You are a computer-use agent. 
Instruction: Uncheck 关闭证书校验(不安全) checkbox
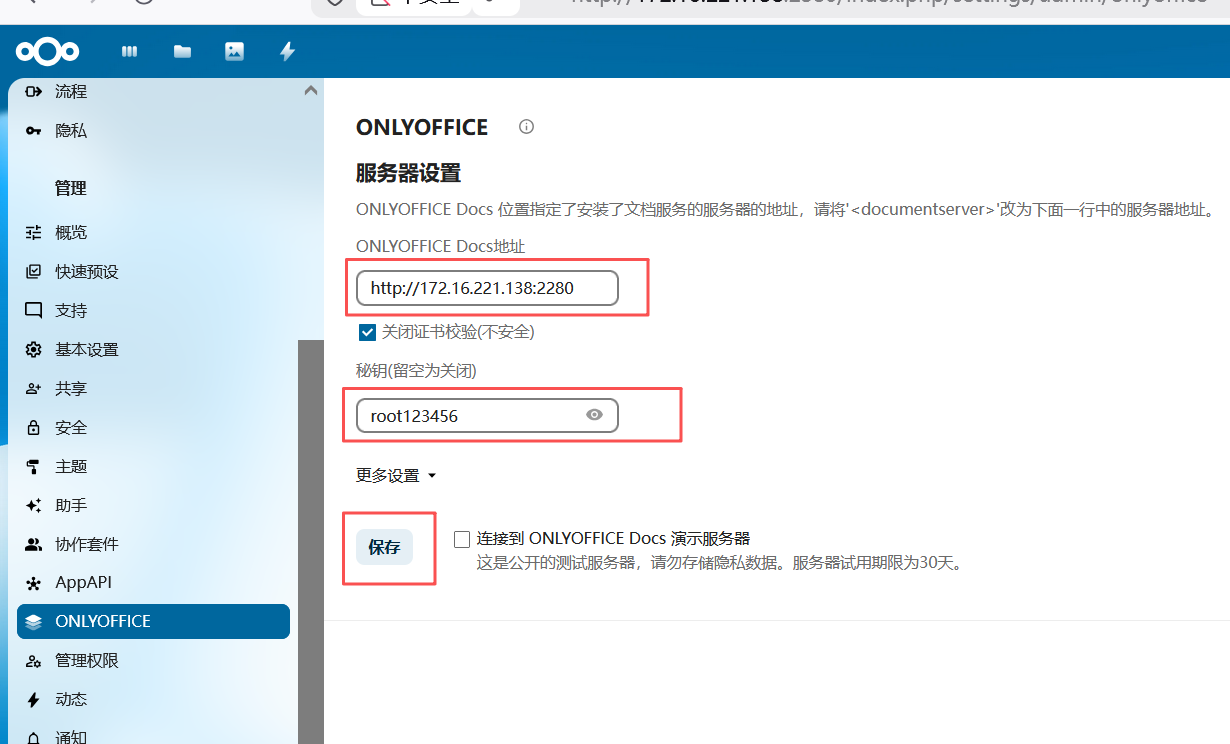(x=367, y=331)
